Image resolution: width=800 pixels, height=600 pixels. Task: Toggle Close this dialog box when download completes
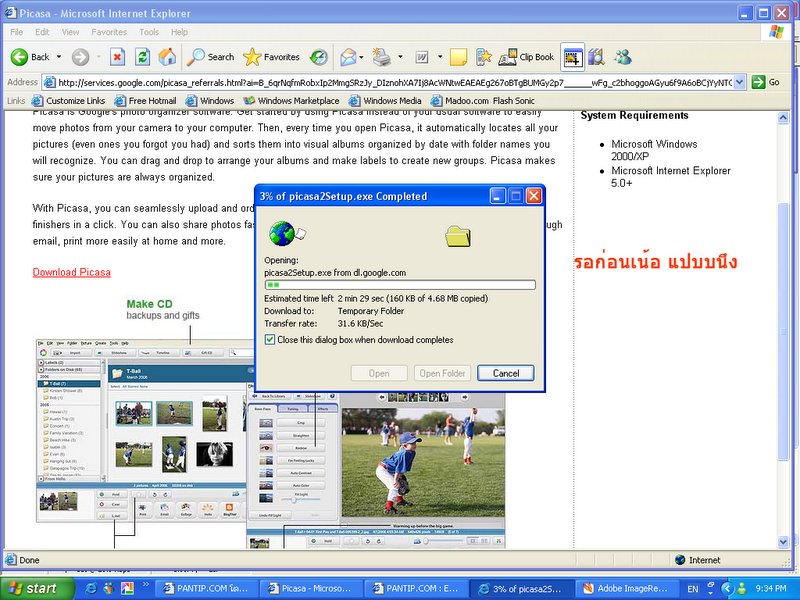coord(270,339)
